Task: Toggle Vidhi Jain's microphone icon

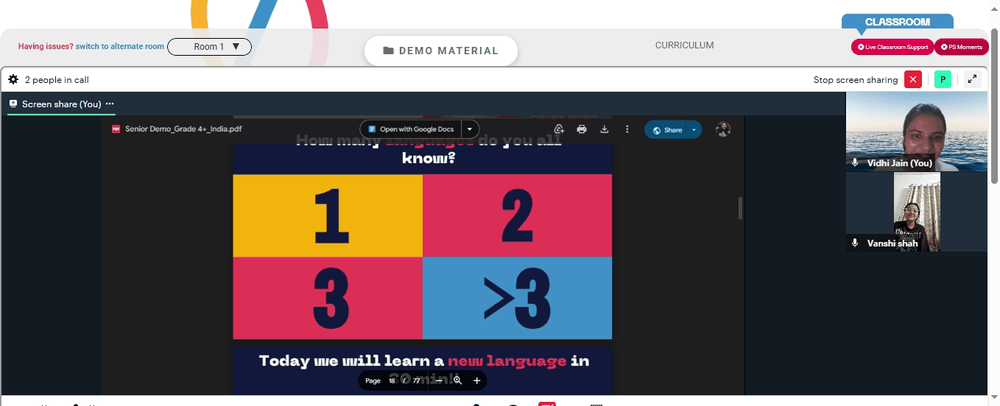Action: 855,163
